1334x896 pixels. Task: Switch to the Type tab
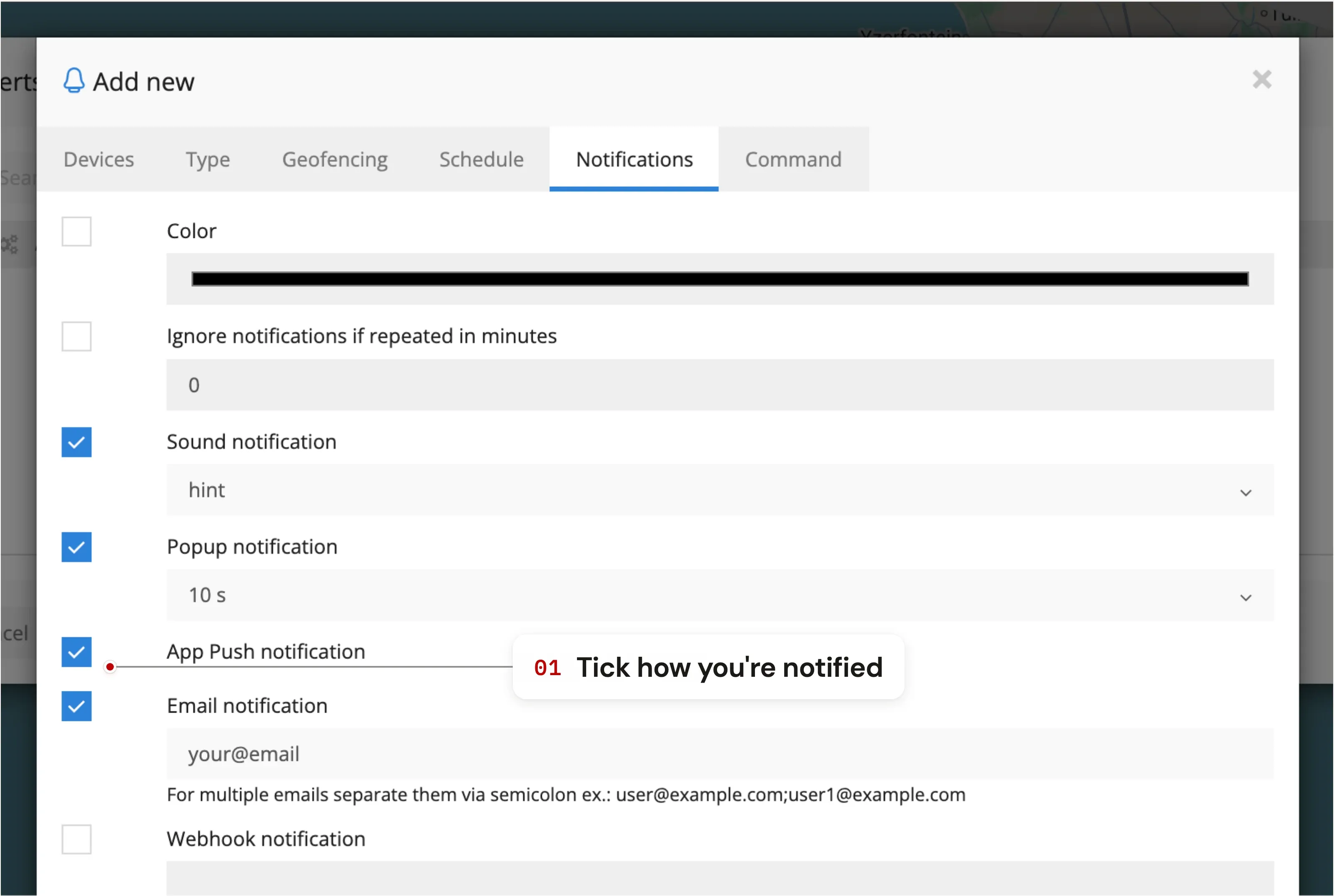[x=208, y=160]
